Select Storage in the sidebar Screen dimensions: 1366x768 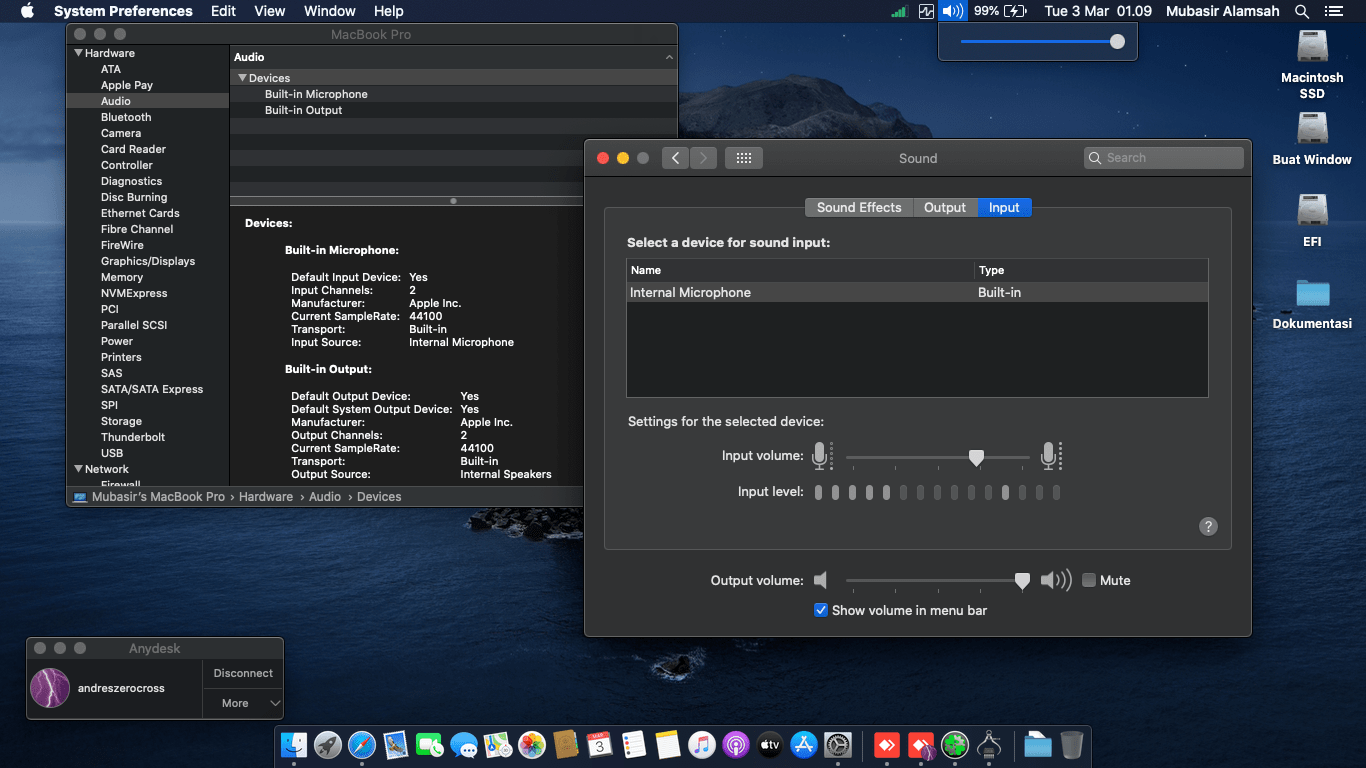121,421
